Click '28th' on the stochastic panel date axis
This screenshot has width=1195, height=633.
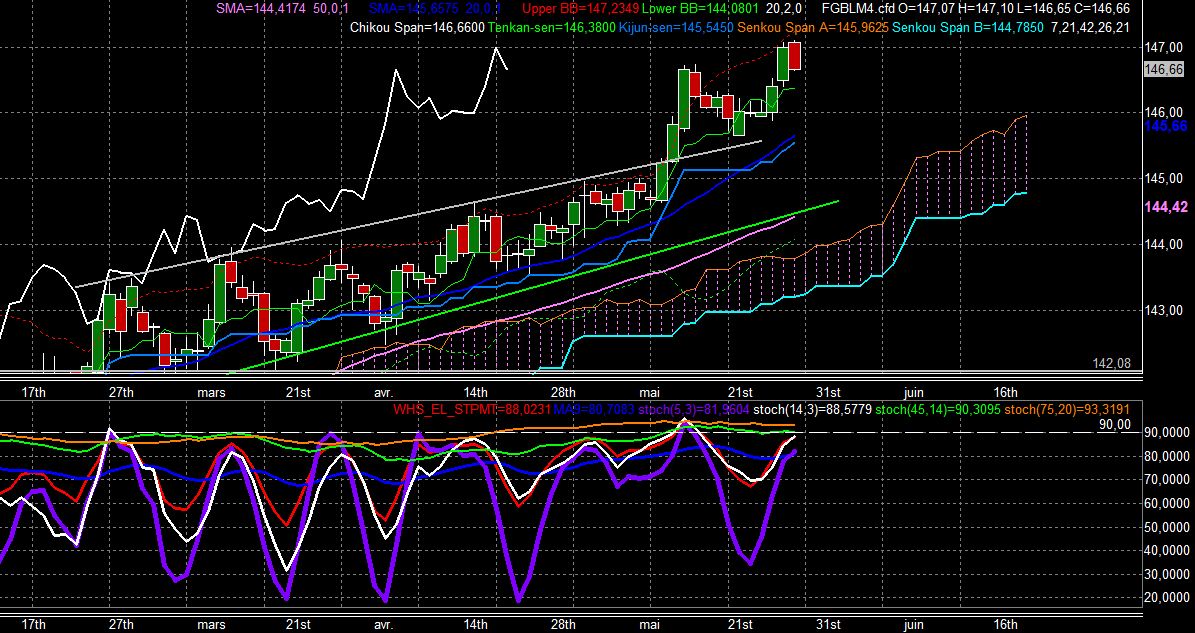(562, 625)
